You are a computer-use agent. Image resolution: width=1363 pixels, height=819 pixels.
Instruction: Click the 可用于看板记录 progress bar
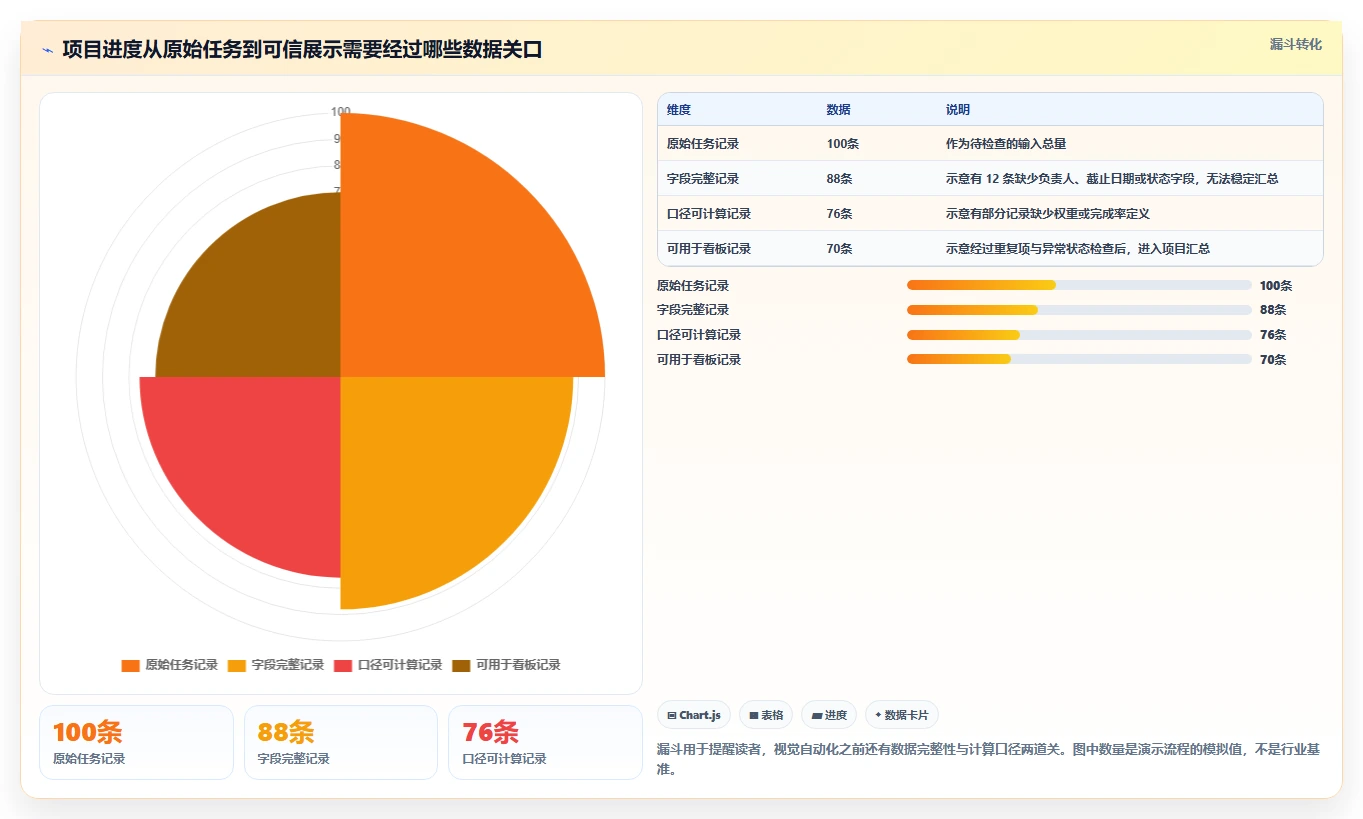coord(1079,359)
